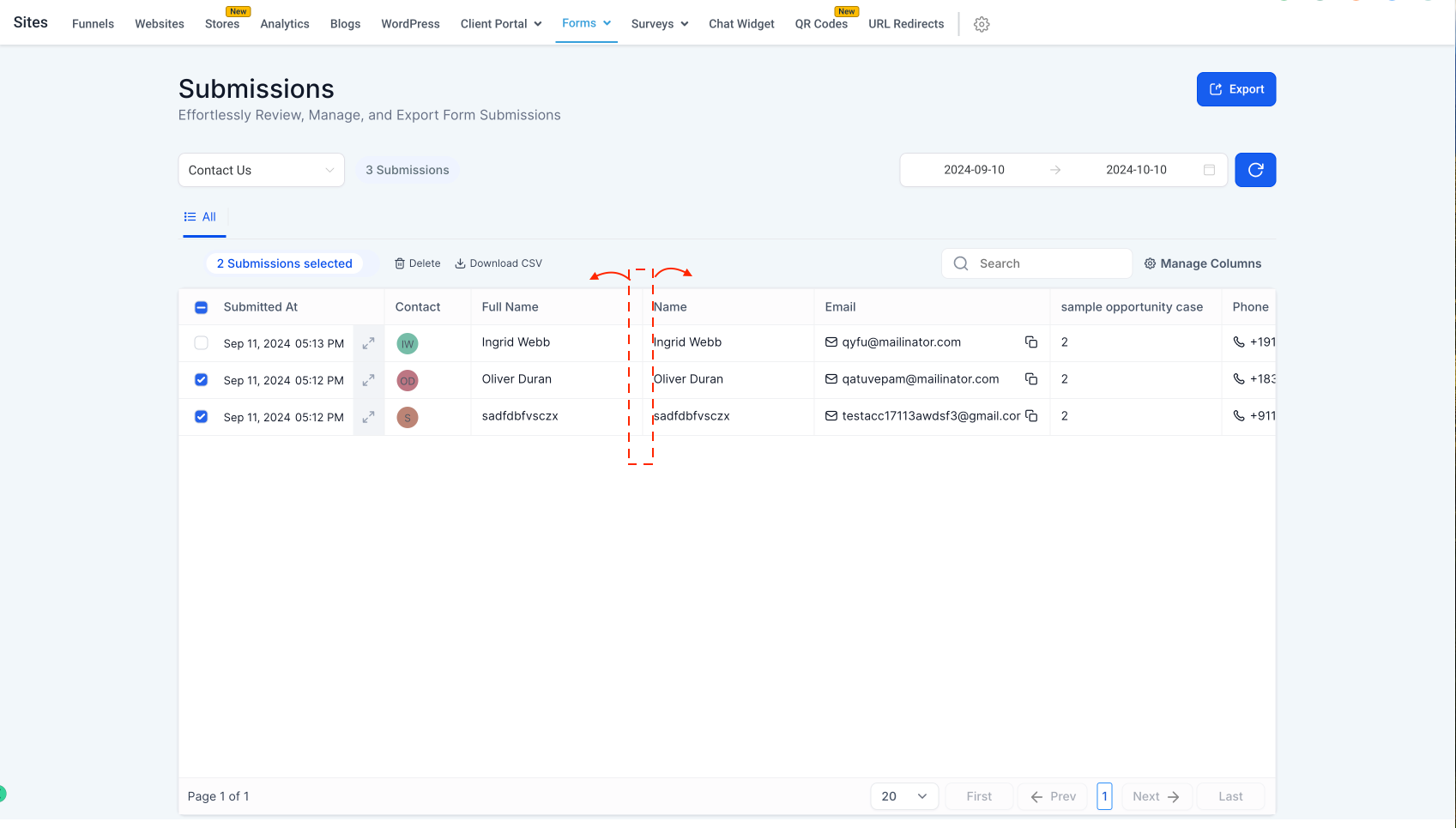Viewport: 1456px width, 828px height.
Task: Open the QR Codes section
Action: click(x=821, y=24)
